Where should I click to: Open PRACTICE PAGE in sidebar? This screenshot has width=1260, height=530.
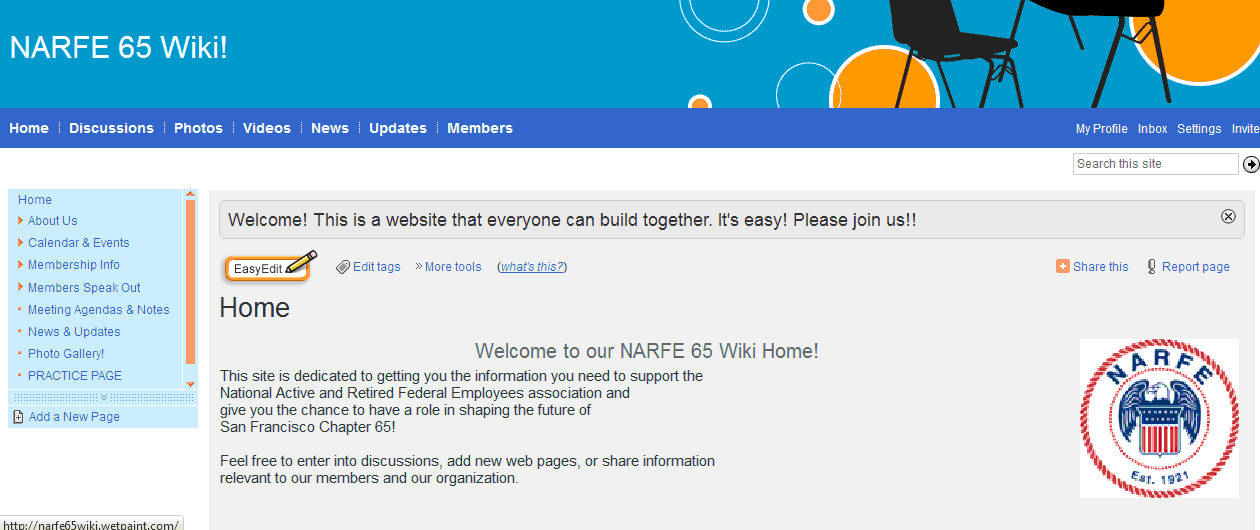(x=75, y=376)
